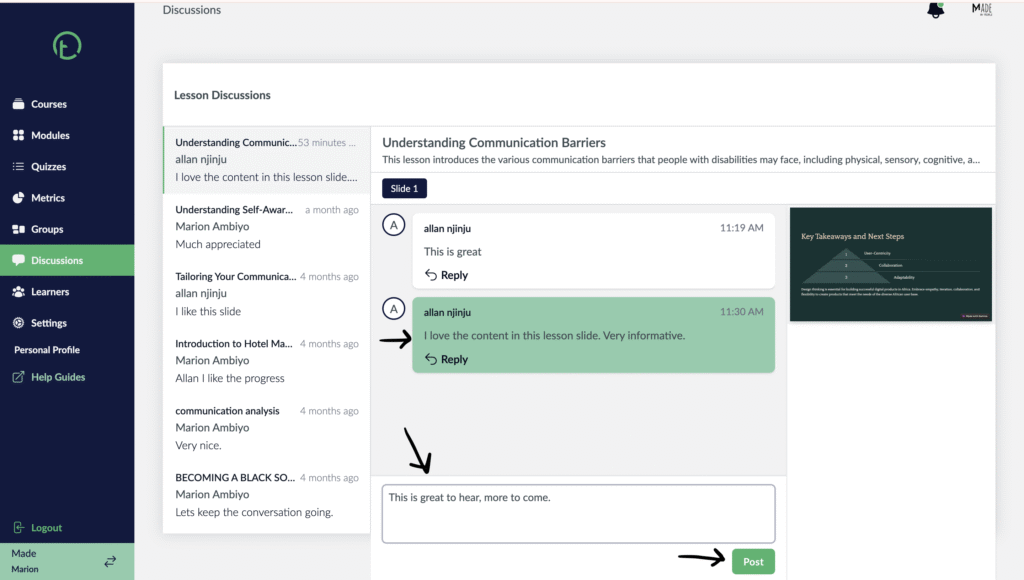Screen dimensions: 1024x580
Task: Click the Settings gear icon
Action: [18, 323]
